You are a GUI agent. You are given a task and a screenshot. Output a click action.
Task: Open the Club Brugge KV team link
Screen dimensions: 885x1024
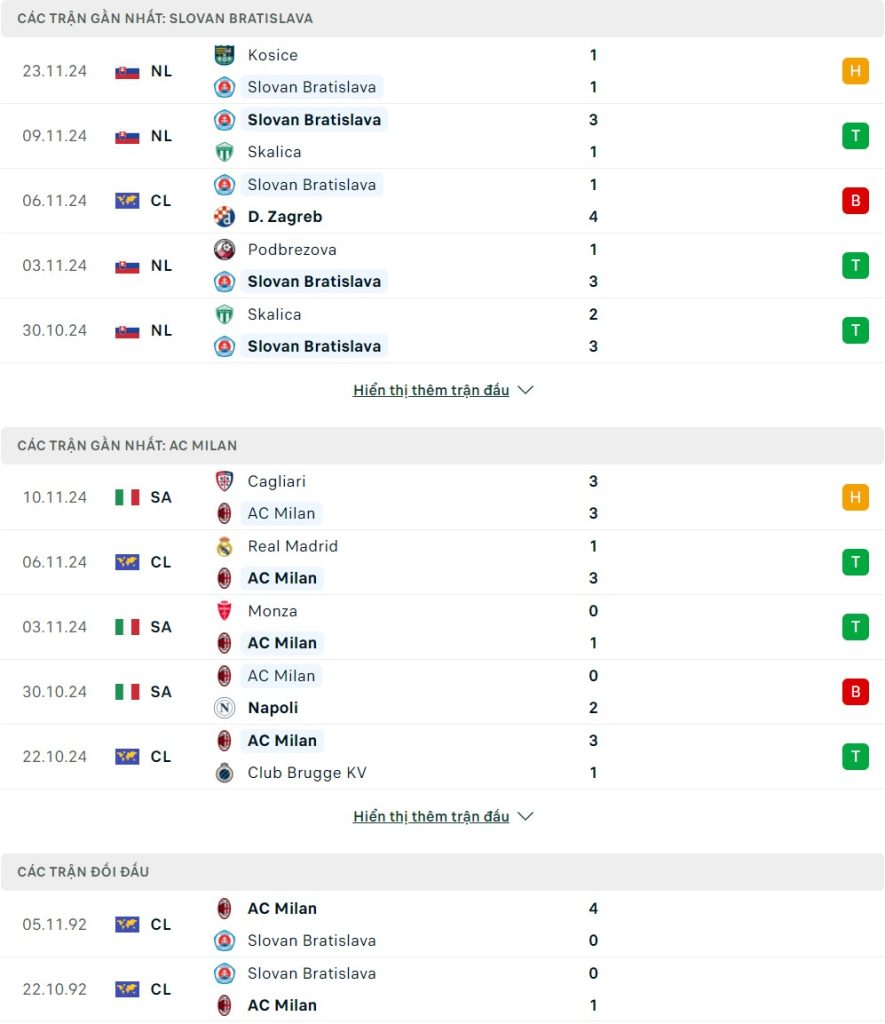tap(307, 773)
